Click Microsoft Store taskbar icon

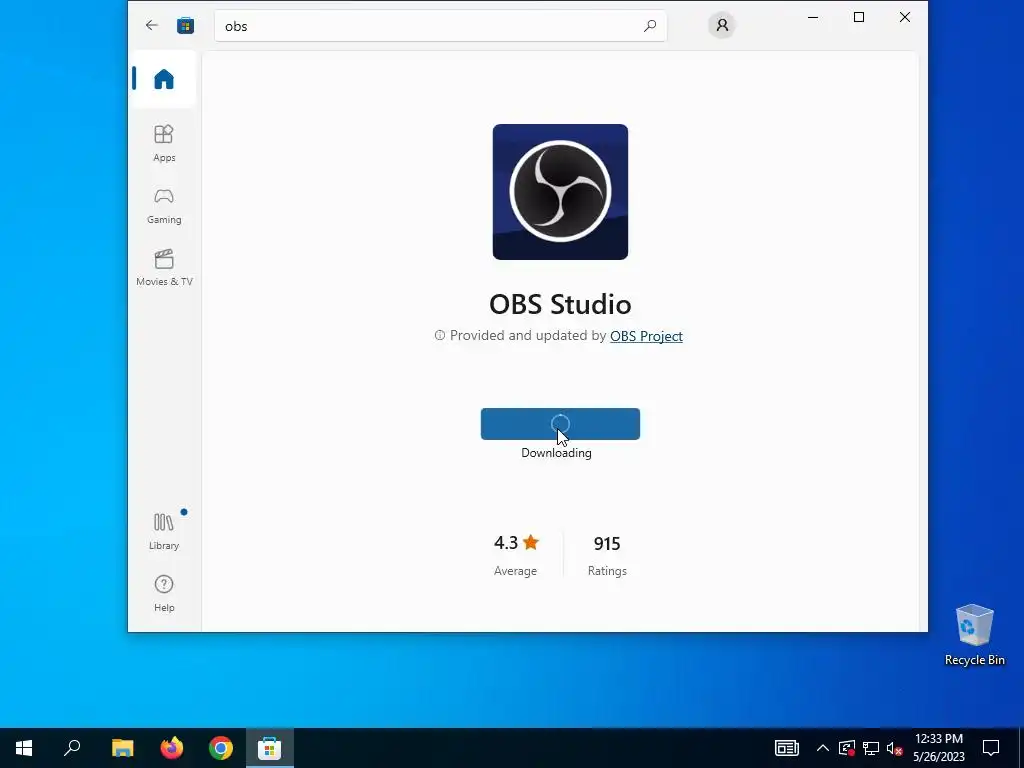point(270,748)
